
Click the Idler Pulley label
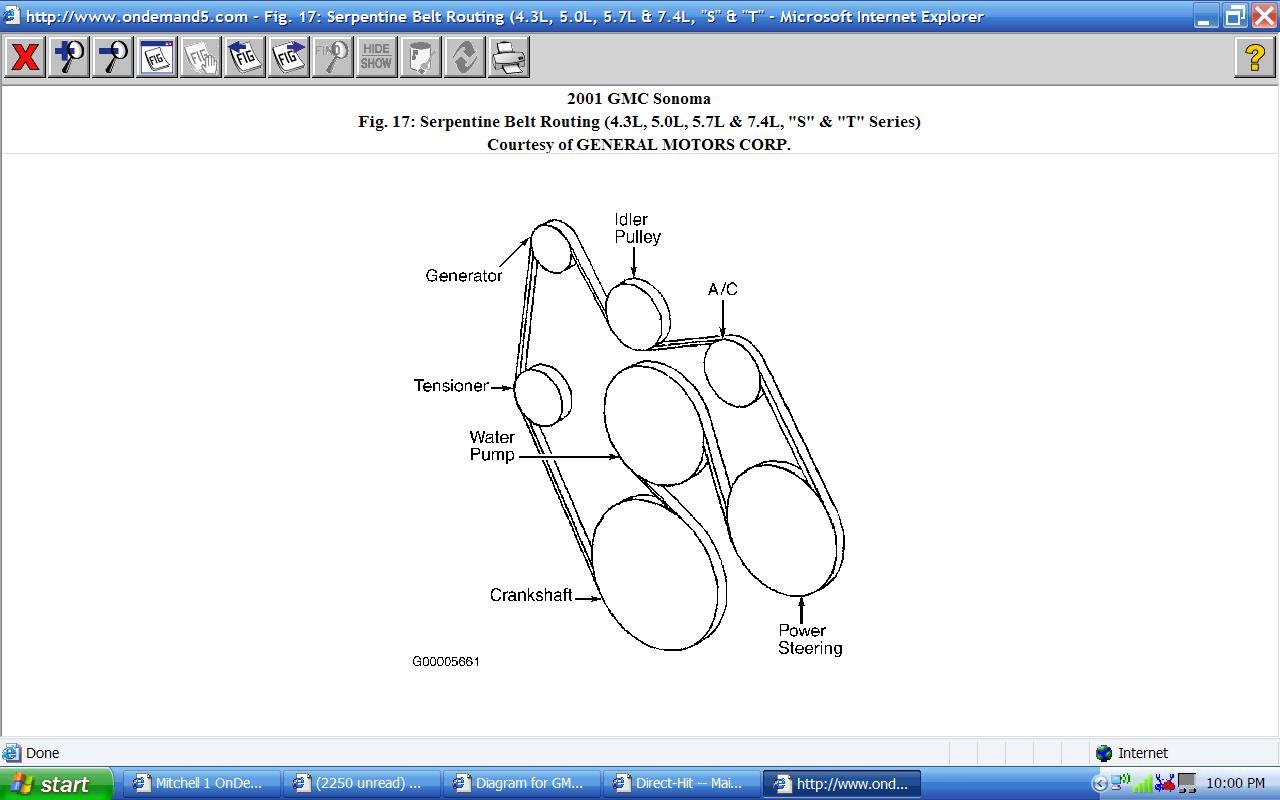click(x=637, y=228)
